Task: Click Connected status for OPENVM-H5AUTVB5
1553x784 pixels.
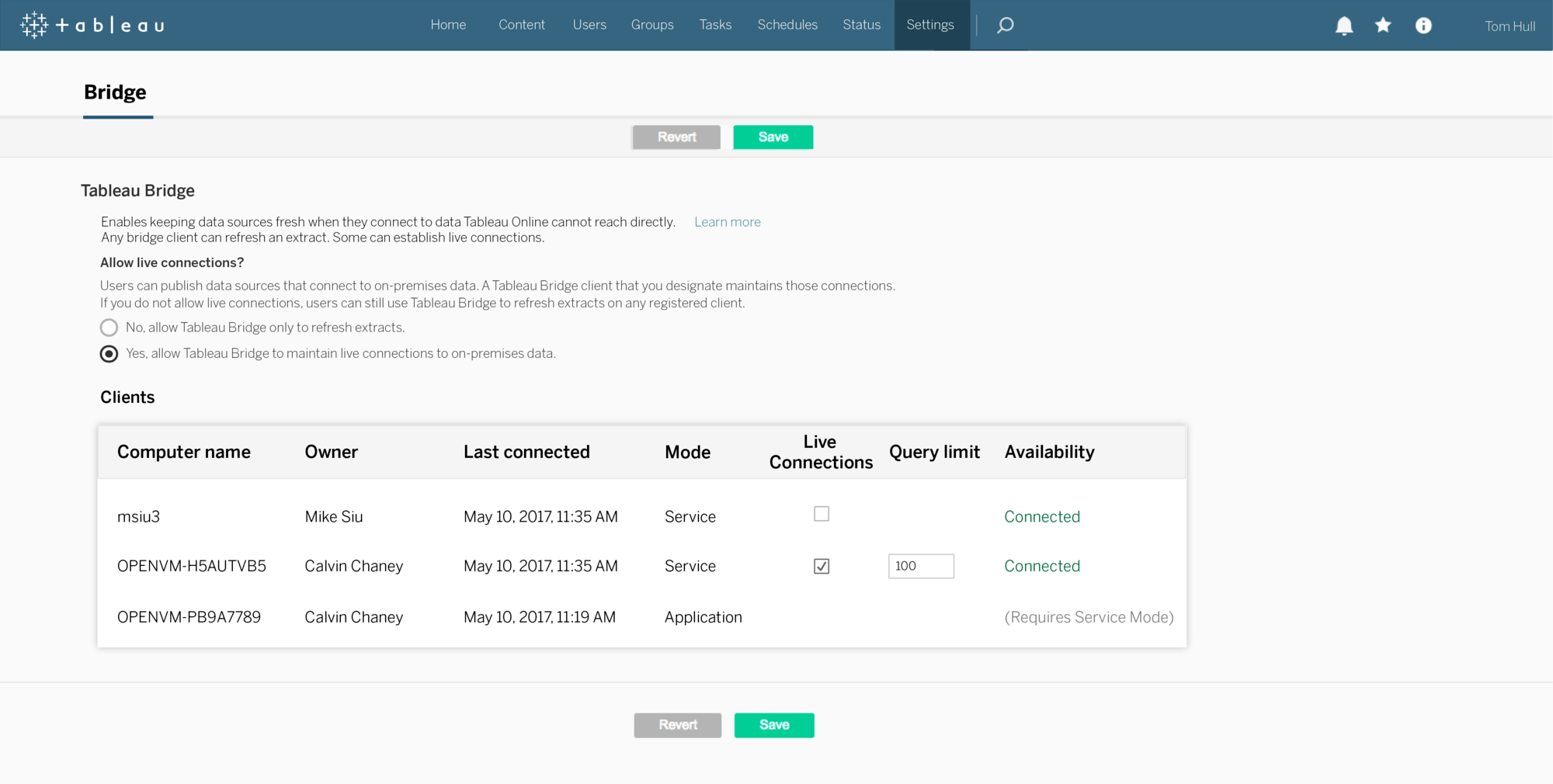Action: (1042, 566)
